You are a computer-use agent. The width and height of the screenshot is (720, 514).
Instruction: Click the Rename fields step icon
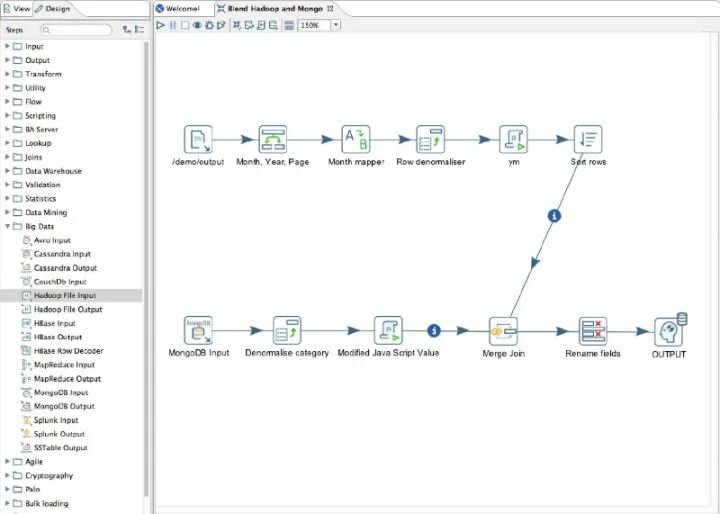click(593, 331)
